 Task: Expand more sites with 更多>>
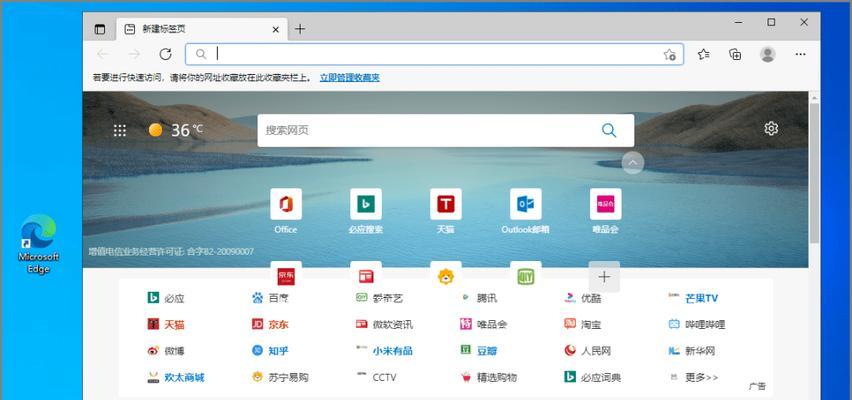coord(693,377)
